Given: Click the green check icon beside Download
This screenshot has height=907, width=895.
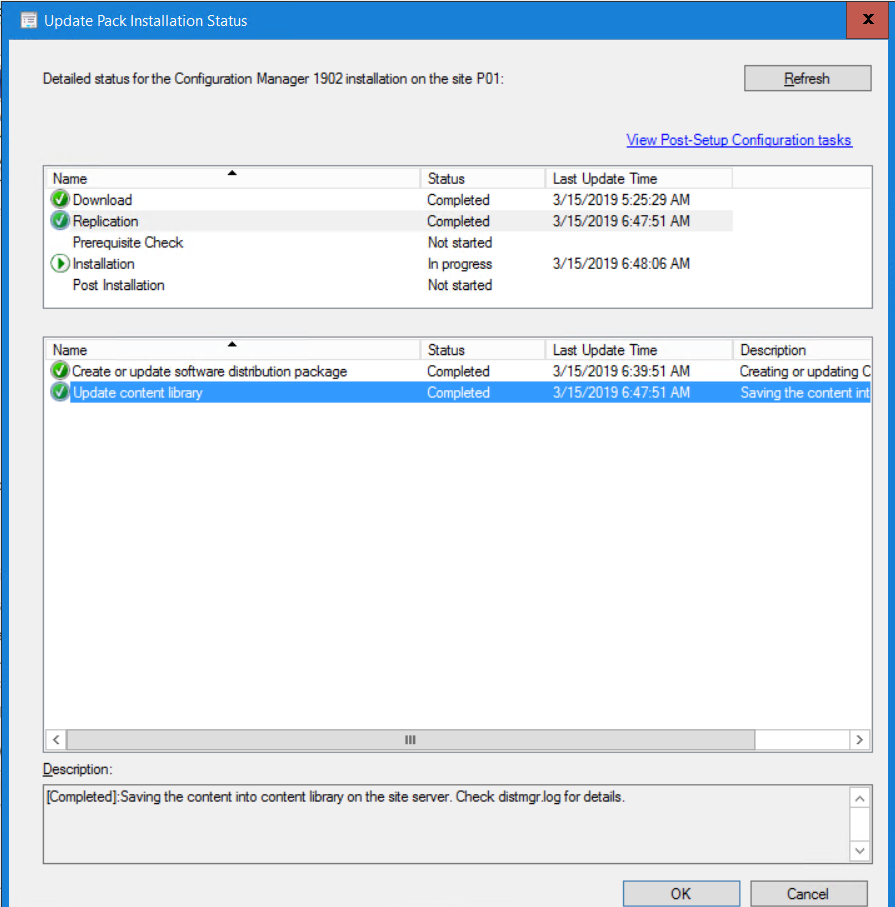Looking at the screenshot, I should pyautogui.click(x=60, y=199).
